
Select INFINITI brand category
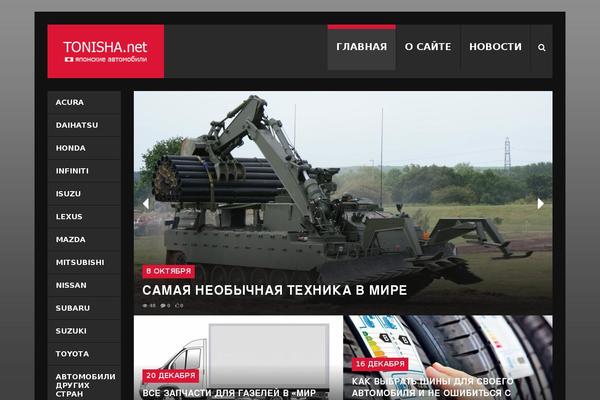[x=84, y=171]
